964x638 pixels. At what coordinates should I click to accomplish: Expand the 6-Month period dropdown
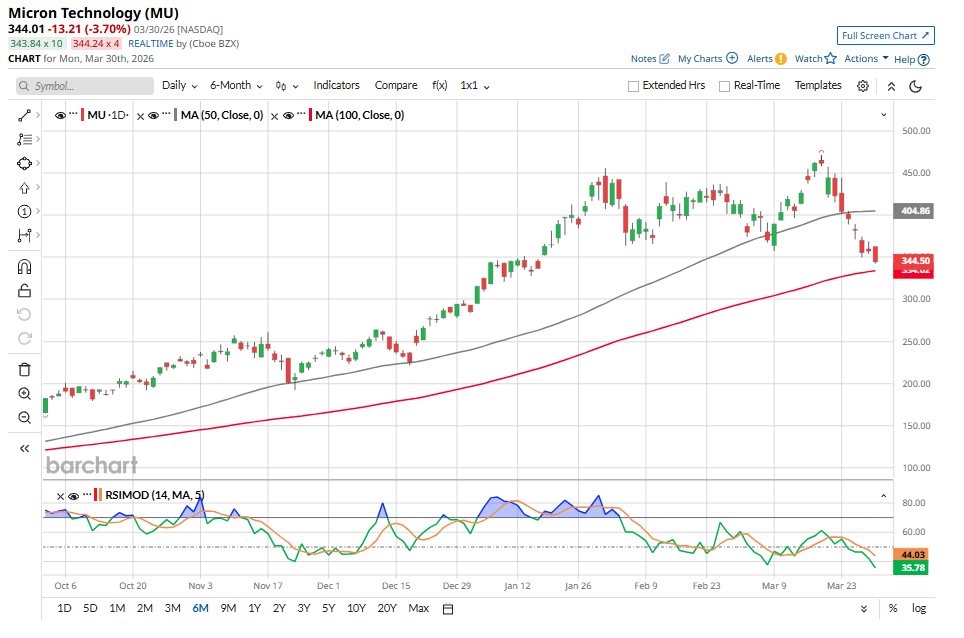[236, 86]
